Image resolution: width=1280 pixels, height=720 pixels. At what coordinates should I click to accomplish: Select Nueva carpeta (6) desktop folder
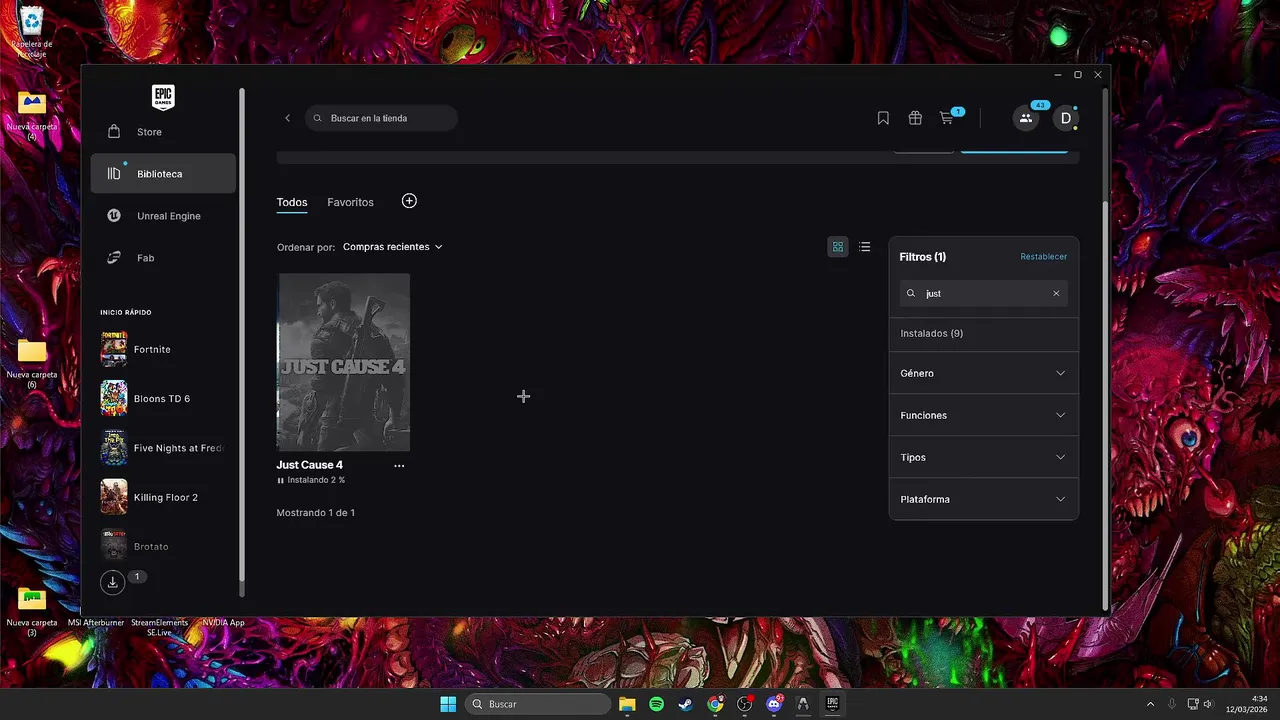32,362
